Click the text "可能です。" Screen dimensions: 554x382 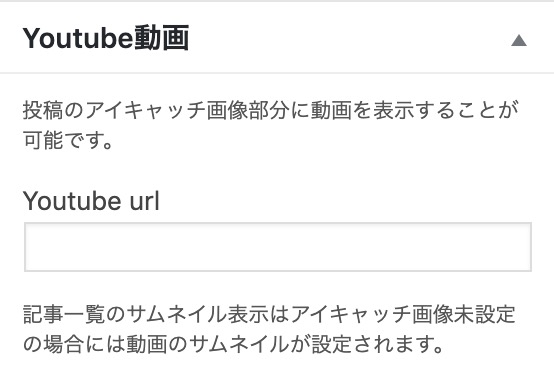(68, 140)
